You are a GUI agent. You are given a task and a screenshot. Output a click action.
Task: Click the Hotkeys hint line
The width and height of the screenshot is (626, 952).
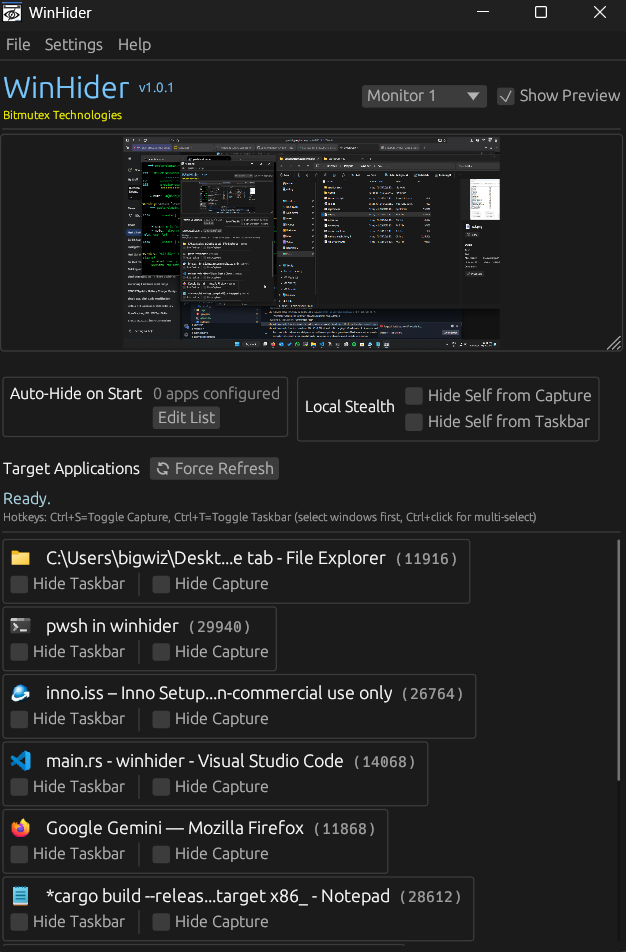(270, 517)
